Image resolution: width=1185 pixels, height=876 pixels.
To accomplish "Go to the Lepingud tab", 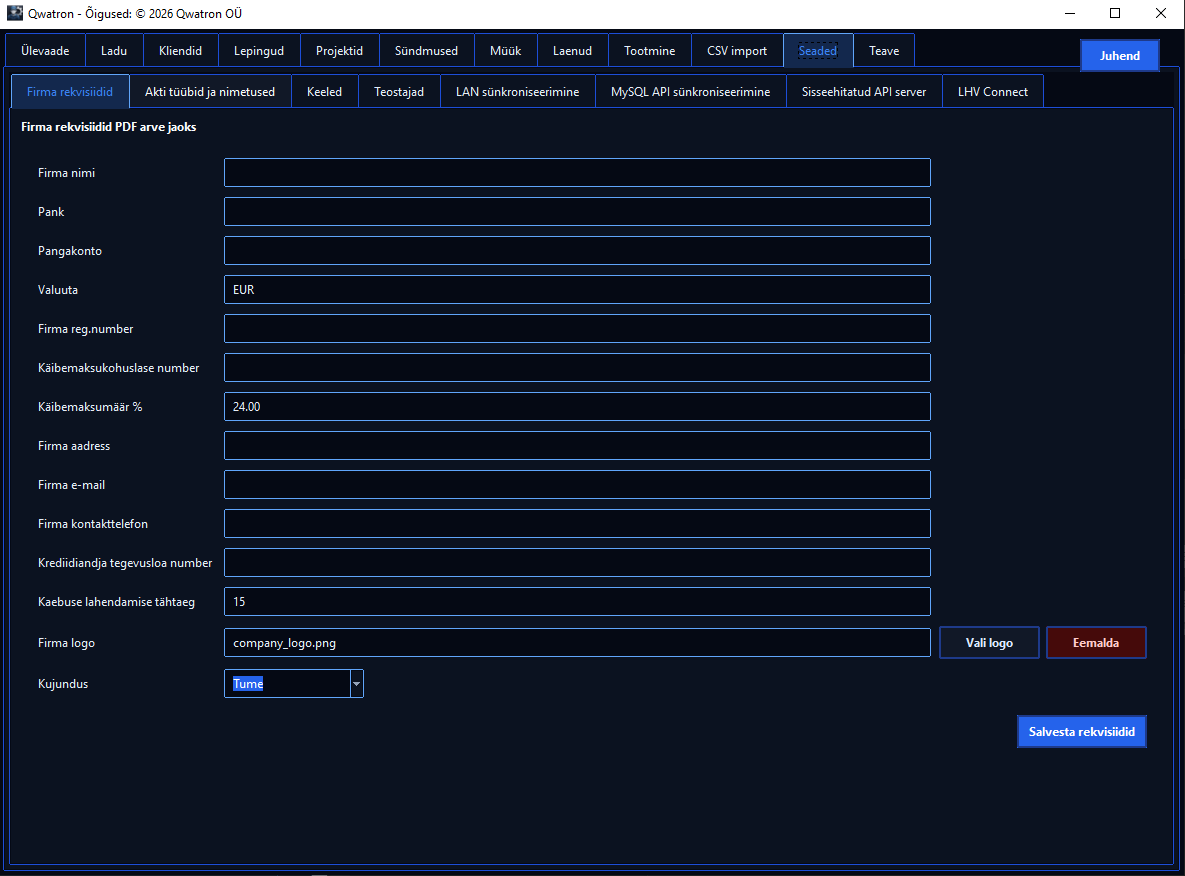I will pyautogui.click(x=258, y=51).
